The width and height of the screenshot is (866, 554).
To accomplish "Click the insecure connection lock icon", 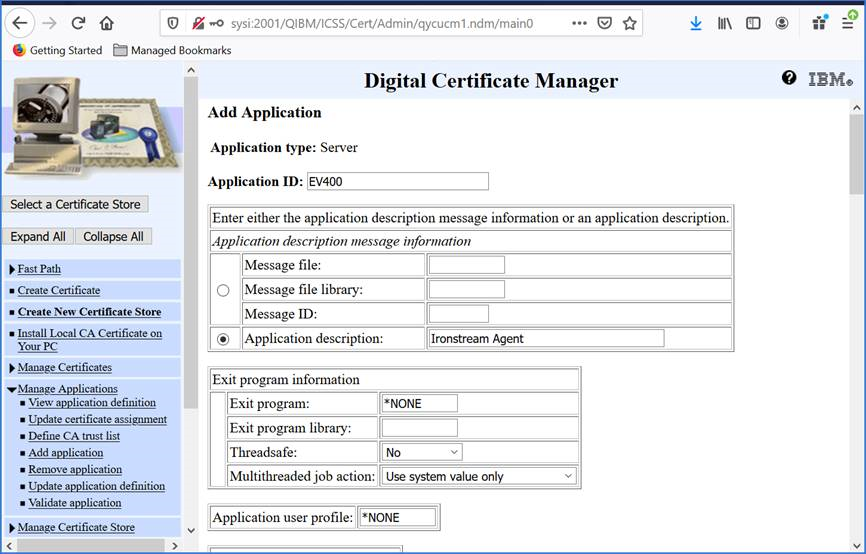I will tap(198, 23).
